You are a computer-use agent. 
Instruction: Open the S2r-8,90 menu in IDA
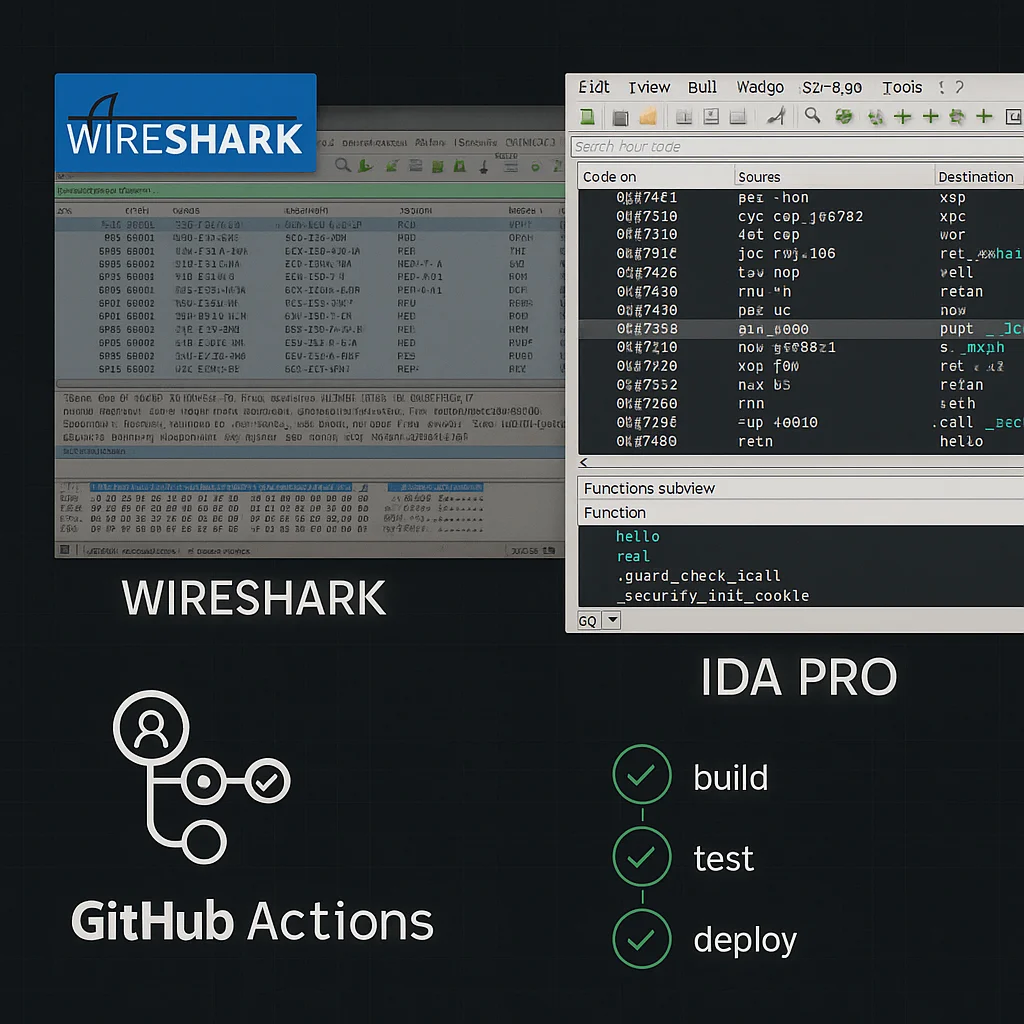coord(832,88)
